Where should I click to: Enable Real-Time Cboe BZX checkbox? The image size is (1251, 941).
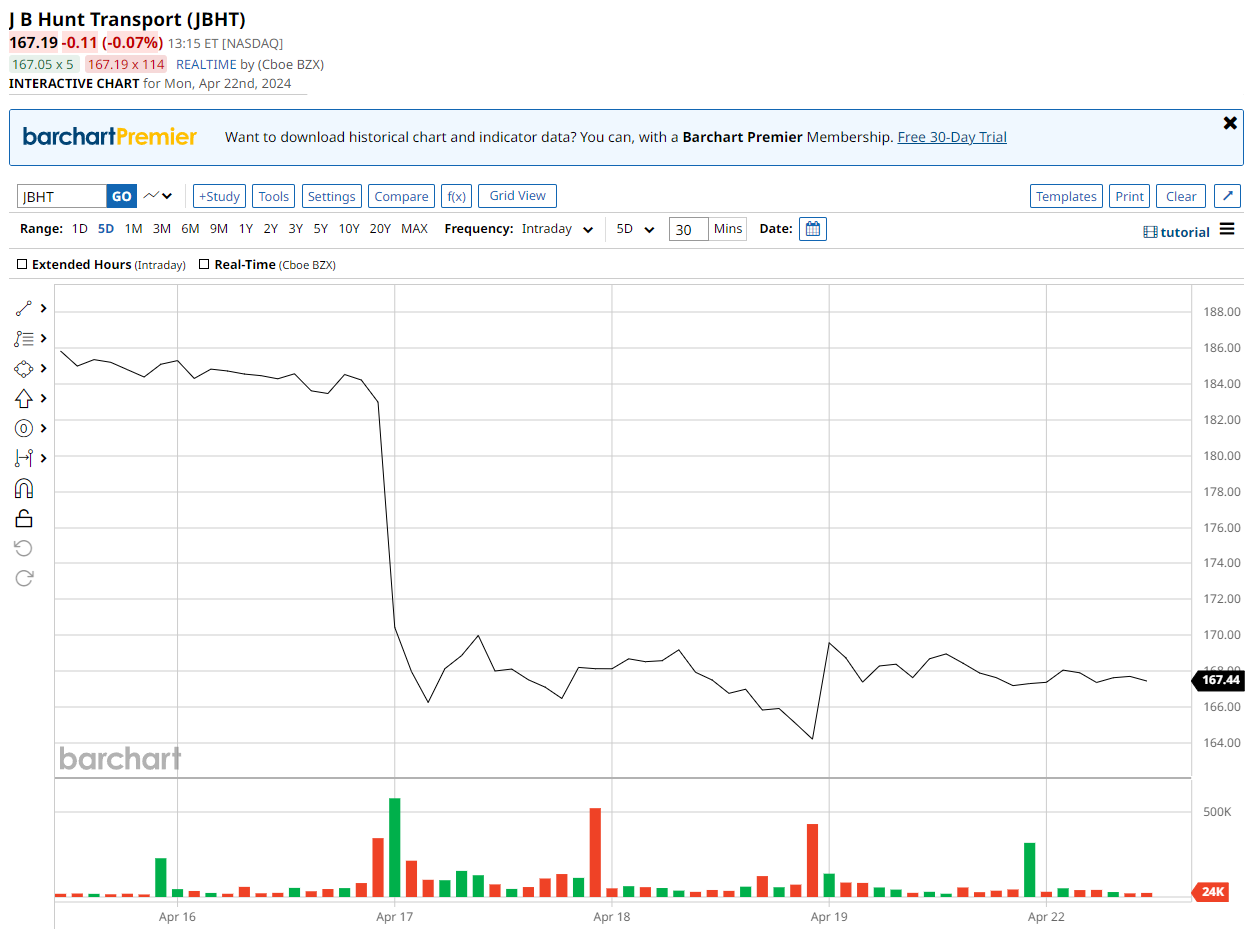(204, 265)
